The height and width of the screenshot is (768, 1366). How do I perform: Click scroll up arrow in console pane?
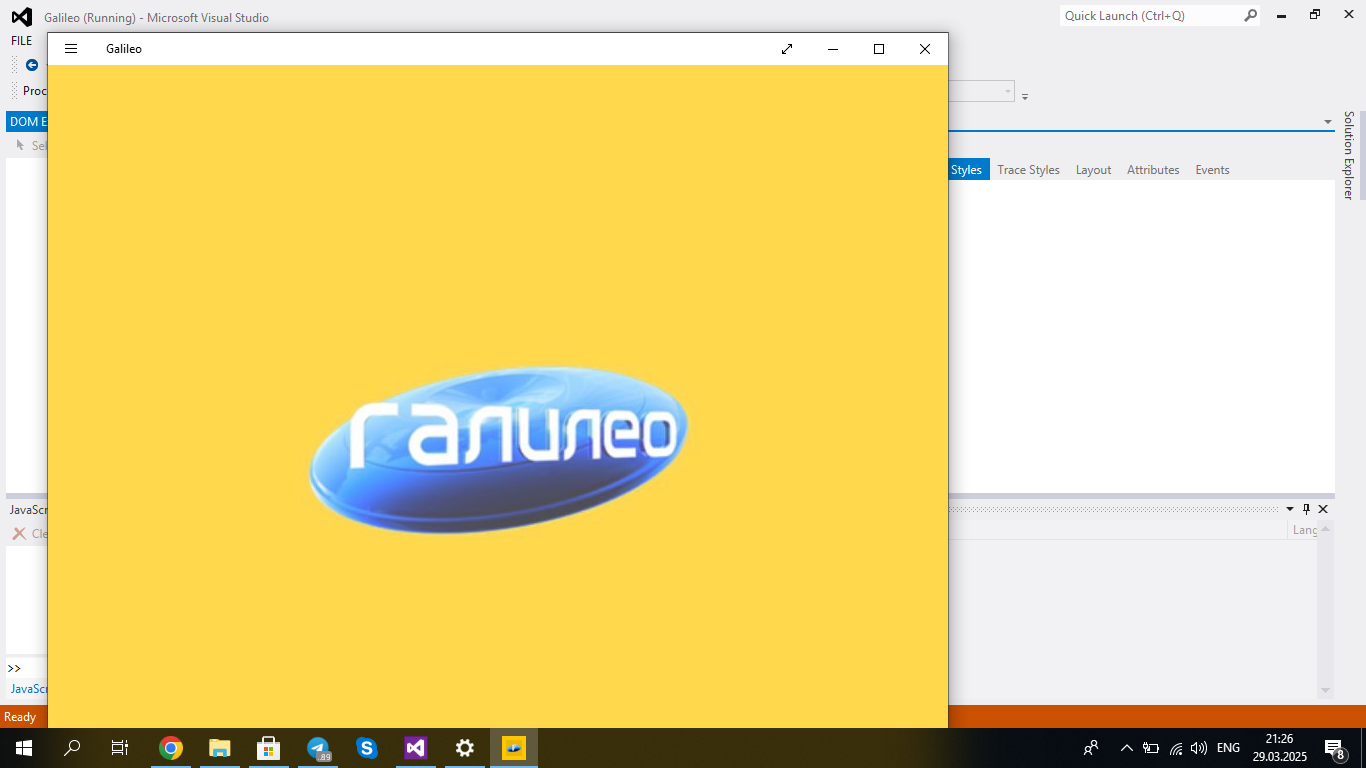click(1326, 528)
